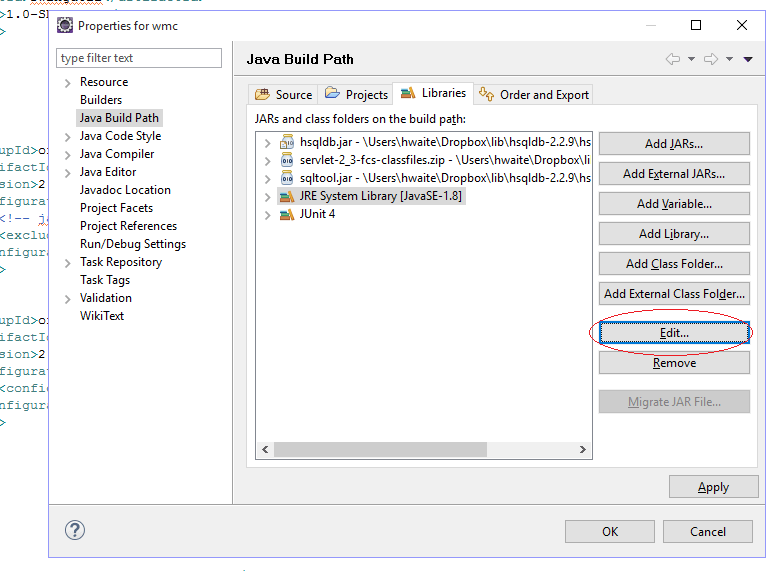The image size is (771, 571).
Task: Select WikiText in the tree
Action: [x=102, y=316]
